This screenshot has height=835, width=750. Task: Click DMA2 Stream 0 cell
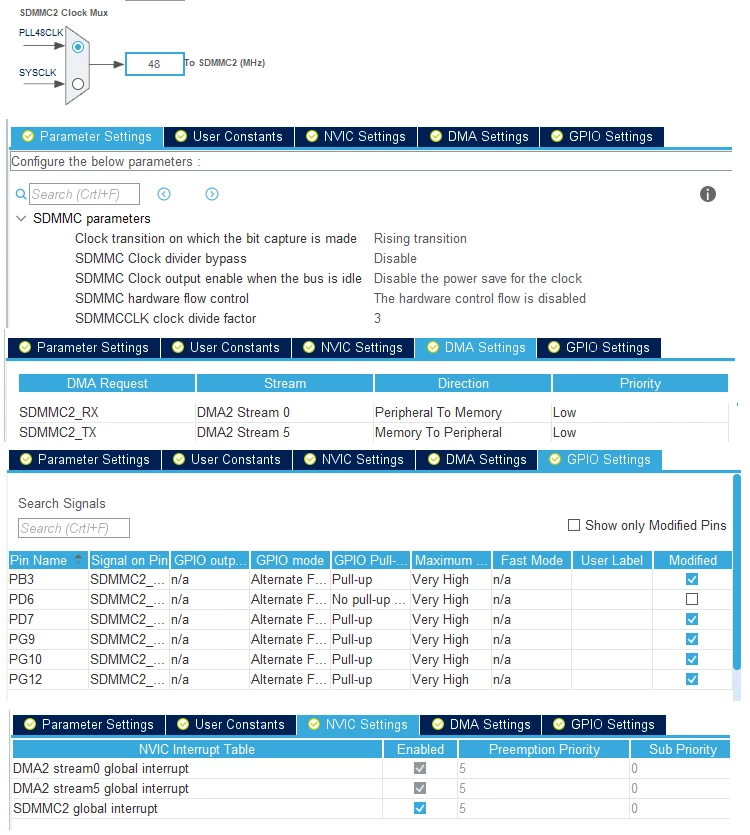pyautogui.click(x=284, y=413)
